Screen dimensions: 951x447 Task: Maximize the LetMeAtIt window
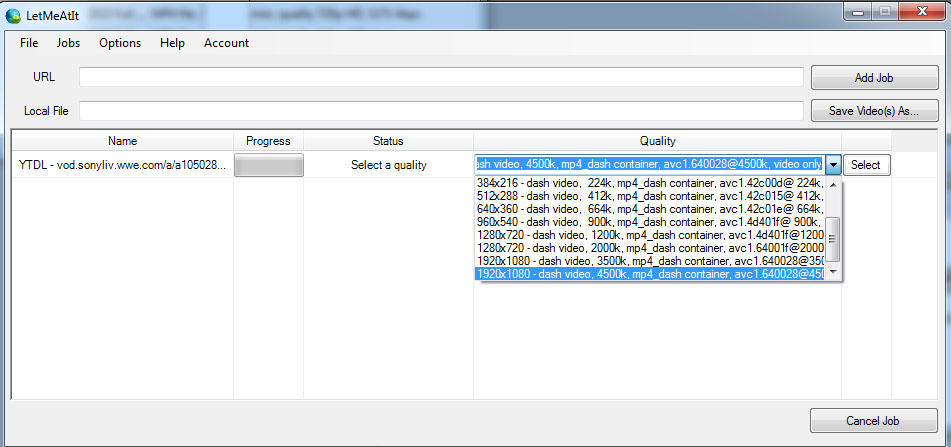[x=885, y=11]
